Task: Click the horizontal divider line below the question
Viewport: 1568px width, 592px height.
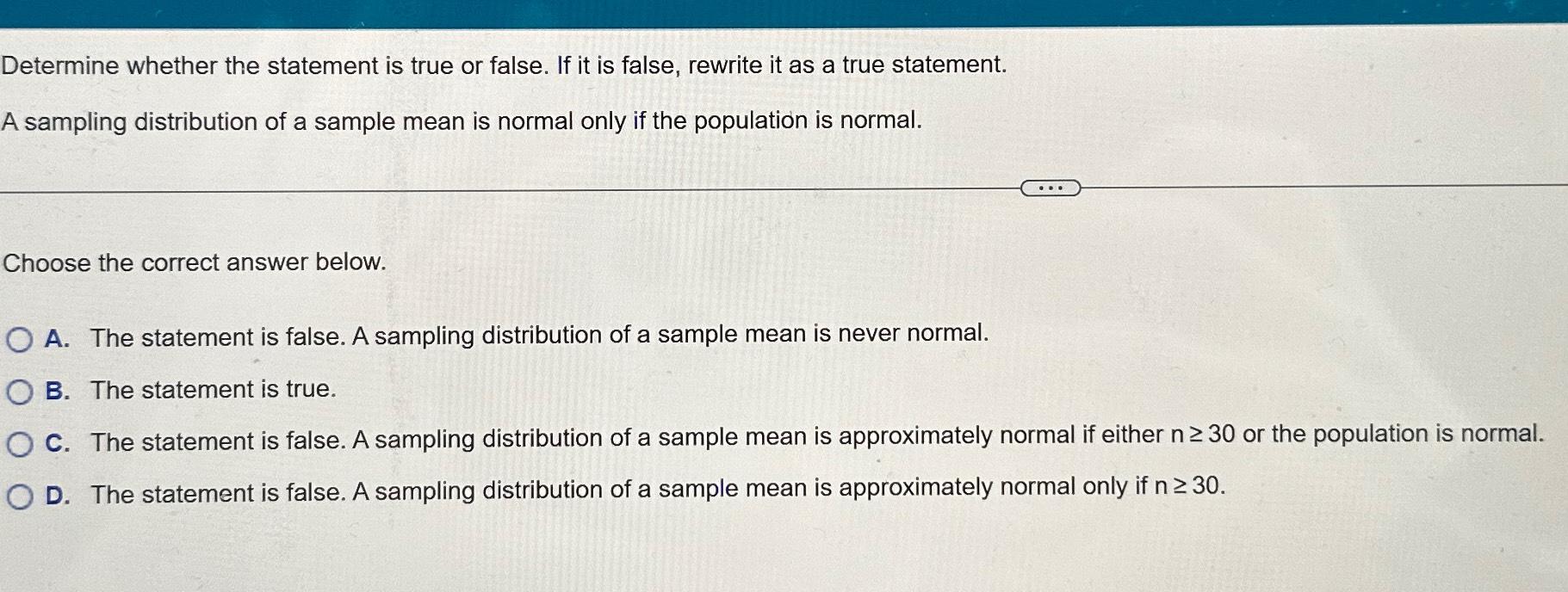Action: click(x=517, y=188)
